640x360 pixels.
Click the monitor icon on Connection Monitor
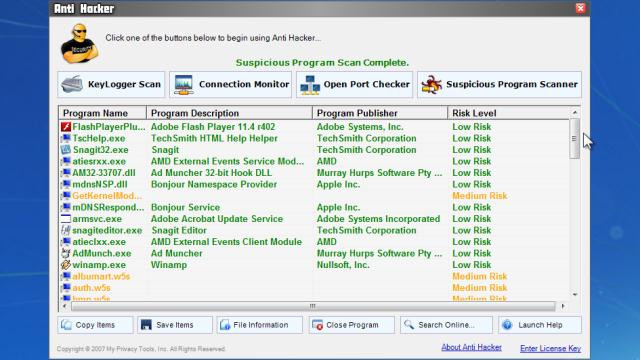pos(183,84)
